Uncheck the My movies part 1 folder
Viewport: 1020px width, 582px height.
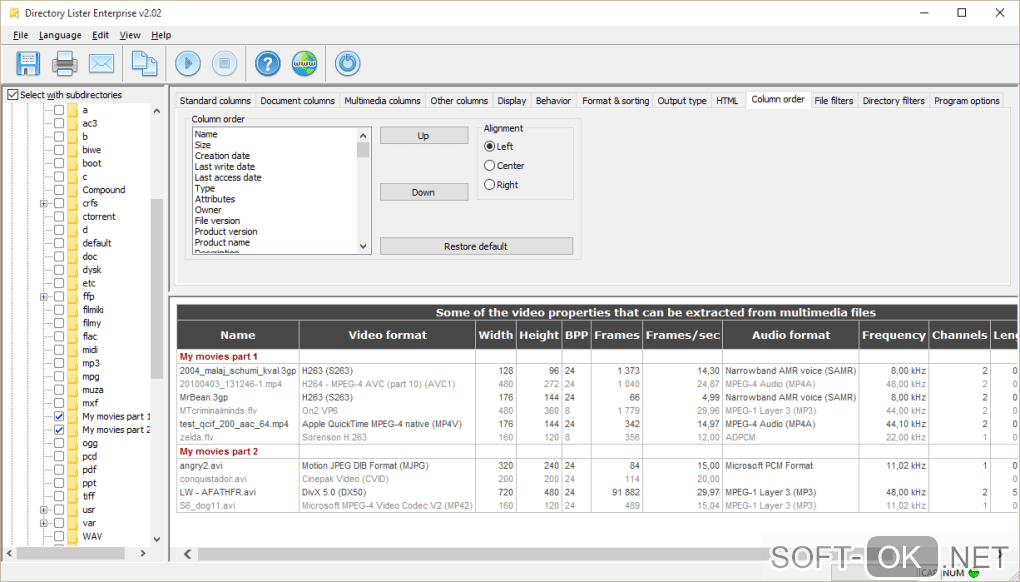coord(59,416)
